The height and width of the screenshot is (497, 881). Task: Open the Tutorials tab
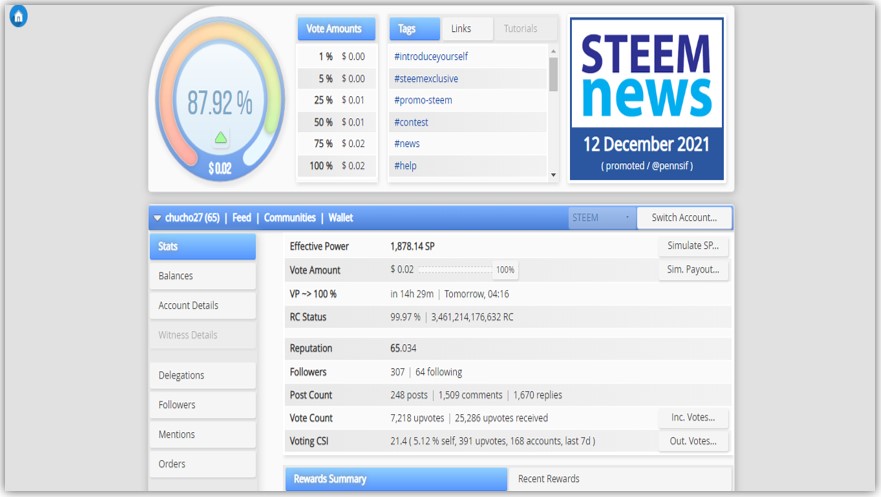(525, 29)
